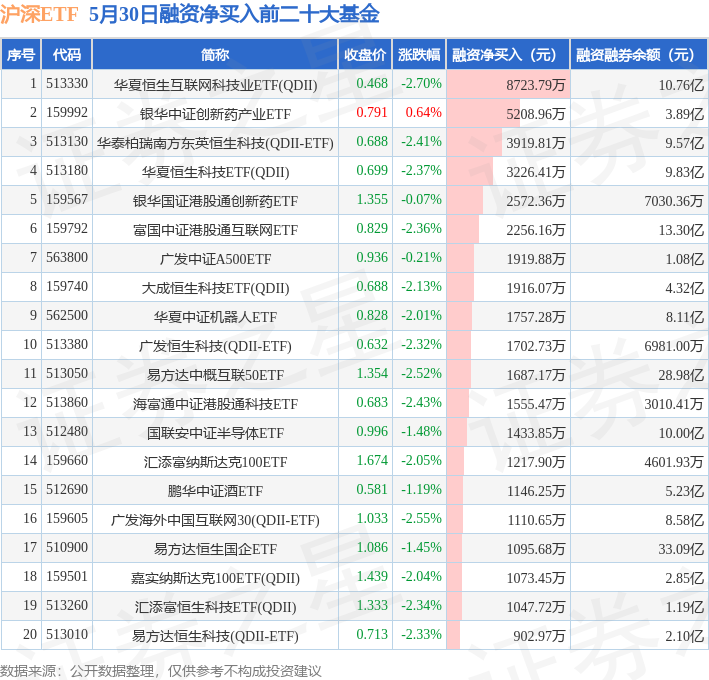Click the 代码 column header
The width and height of the screenshot is (709, 680).
(66, 55)
